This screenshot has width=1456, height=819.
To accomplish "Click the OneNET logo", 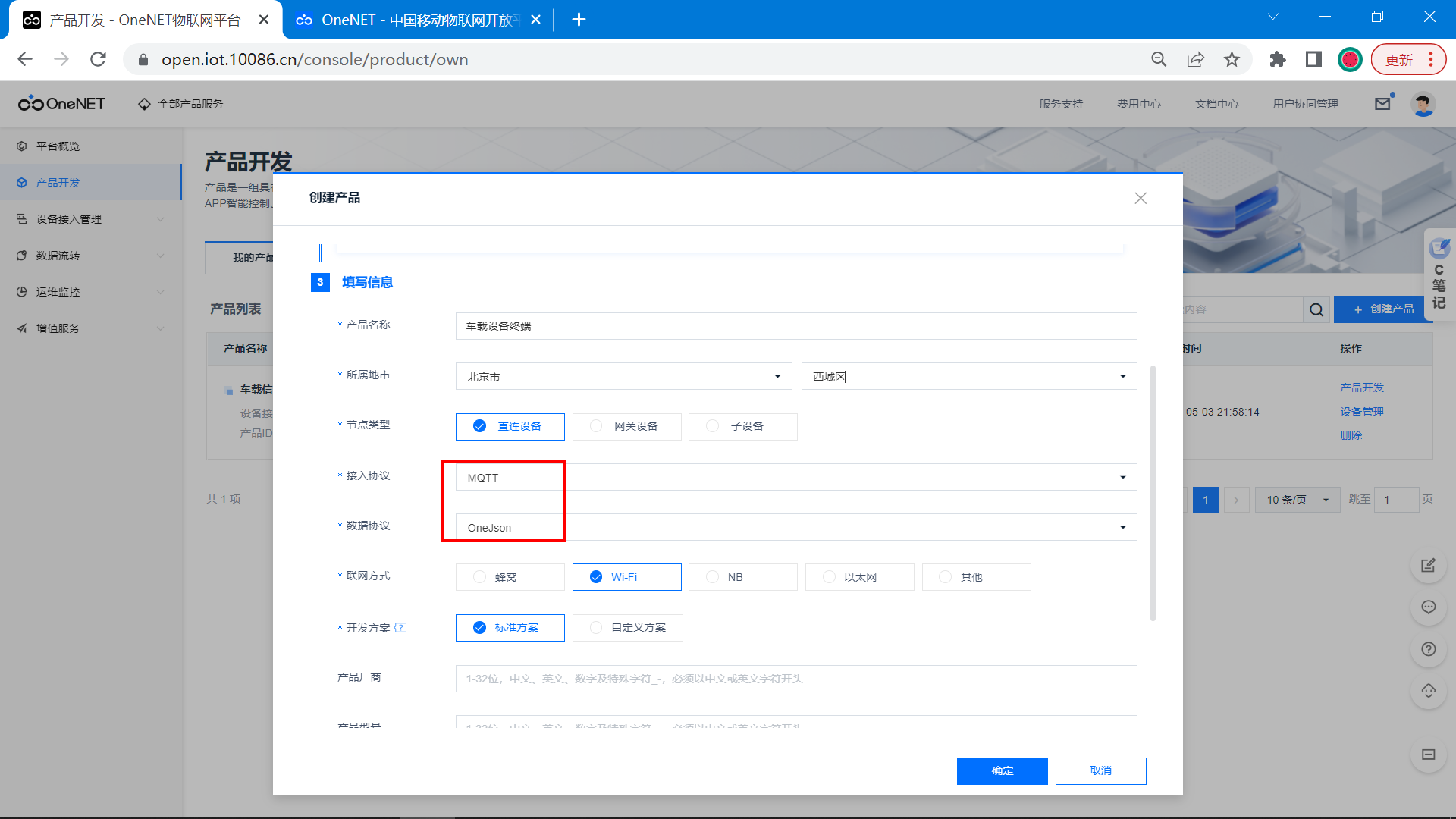I will 62,104.
